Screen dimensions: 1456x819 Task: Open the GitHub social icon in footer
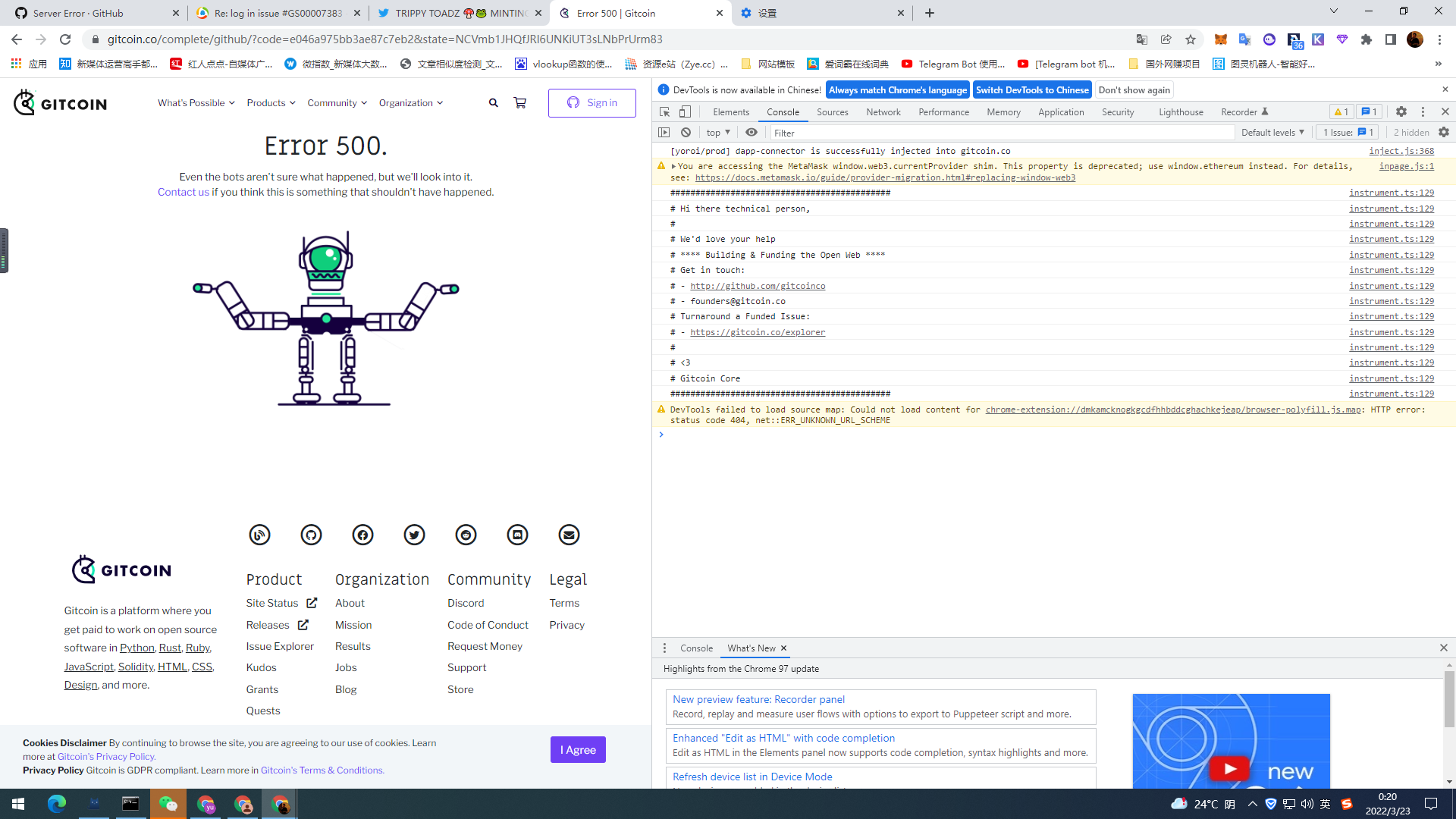312,535
